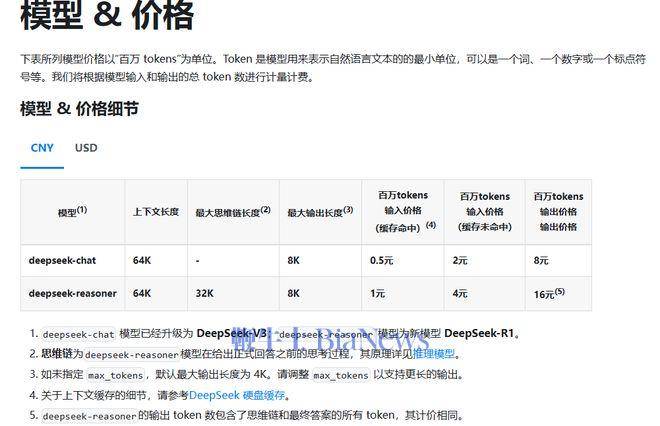Screen dimensions: 660x426
Task: Click the 模型 & 价格 page title
Action: click(x=106, y=18)
